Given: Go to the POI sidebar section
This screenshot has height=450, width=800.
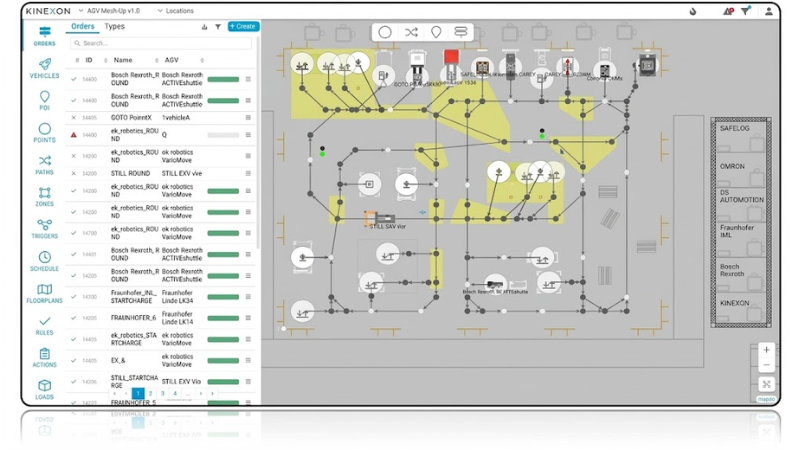Looking at the screenshot, I should (44, 101).
